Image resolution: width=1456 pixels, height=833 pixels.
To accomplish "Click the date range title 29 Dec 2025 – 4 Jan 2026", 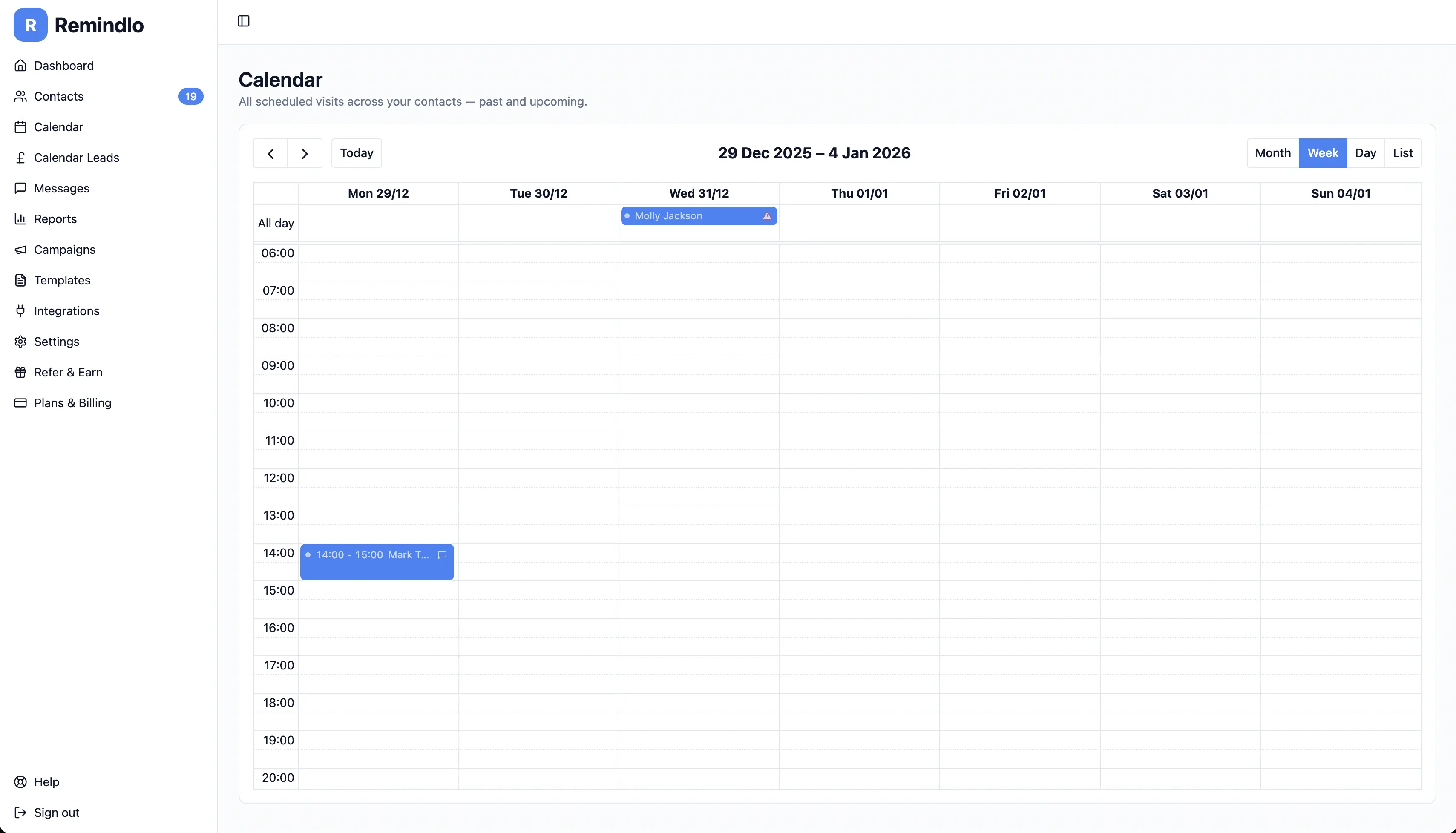I will [x=814, y=153].
